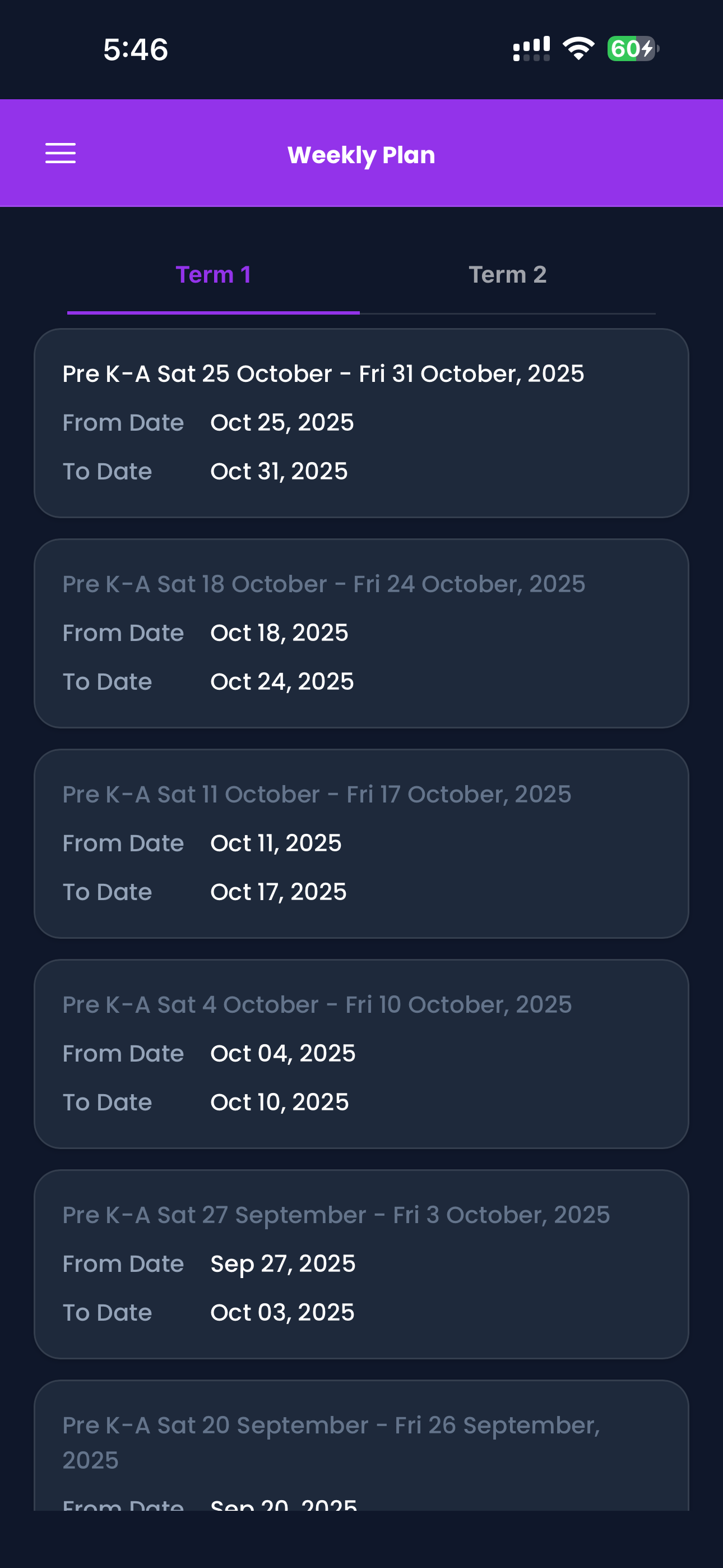Tap the Oct 04, 2025 From Date value

point(283,1054)
